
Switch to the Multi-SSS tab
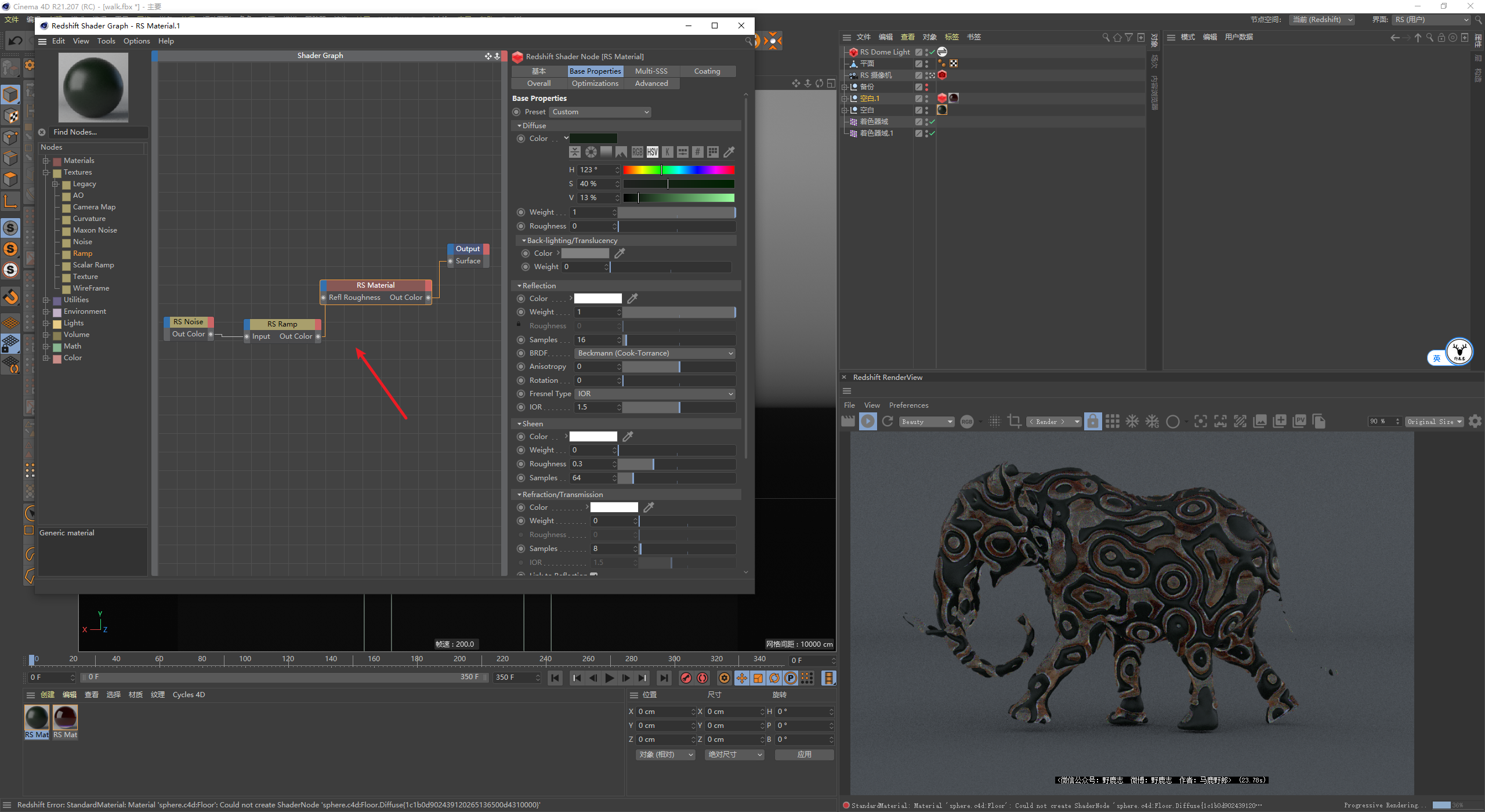tap(651, 71)
